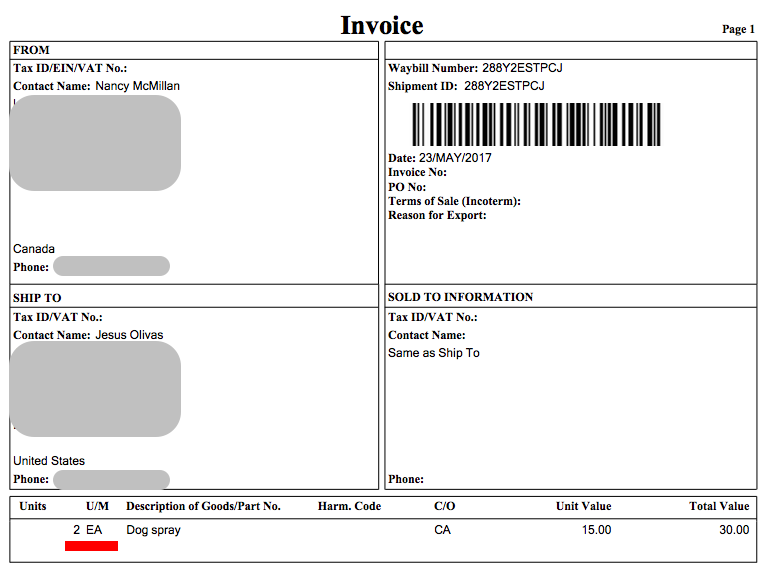
Task: Click the Waybill Number 288Y2ESTPCJ line
Action: (475, 68)
